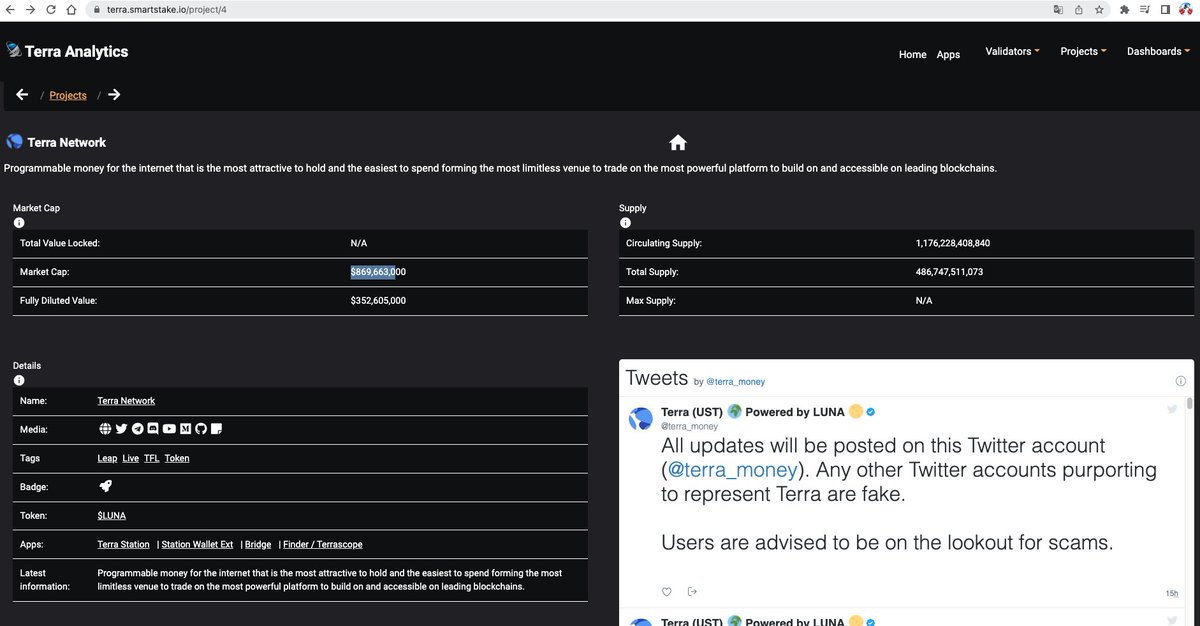The image size is (1200, 626).
Task: Click the white home icon
Action: [678, 142]
